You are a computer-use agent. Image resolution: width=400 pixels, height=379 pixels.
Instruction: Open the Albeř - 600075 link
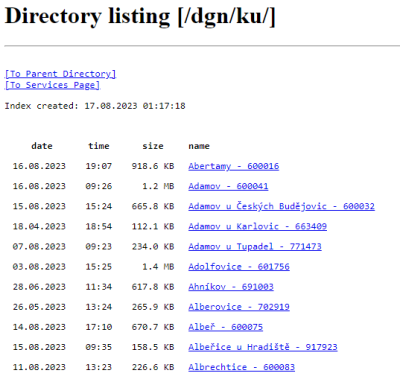(226, 327)
